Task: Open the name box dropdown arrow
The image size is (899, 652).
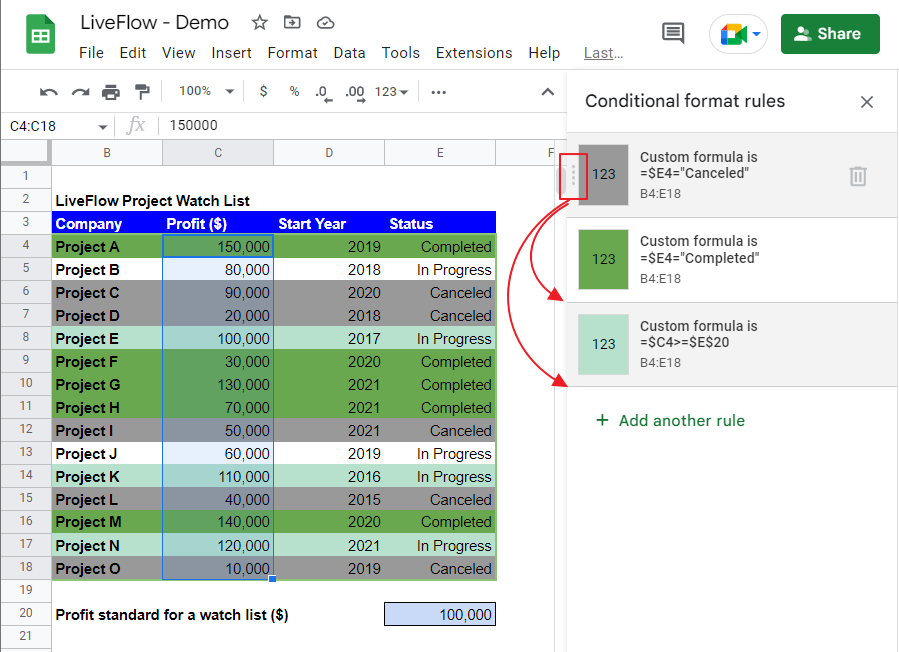Action: [101, 127]
